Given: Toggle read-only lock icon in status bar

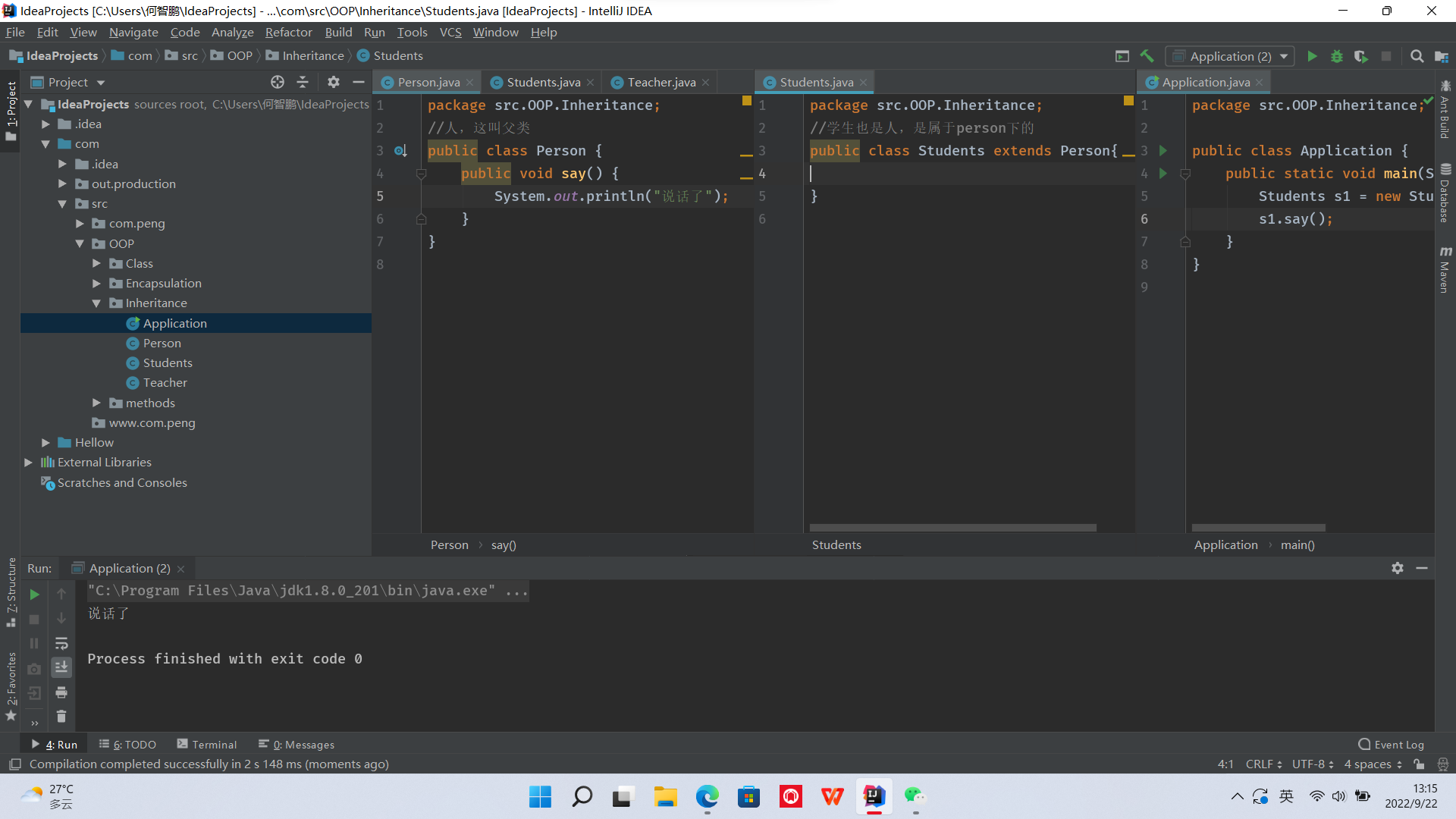Looking at the screenshot, I should [1419, 764].
